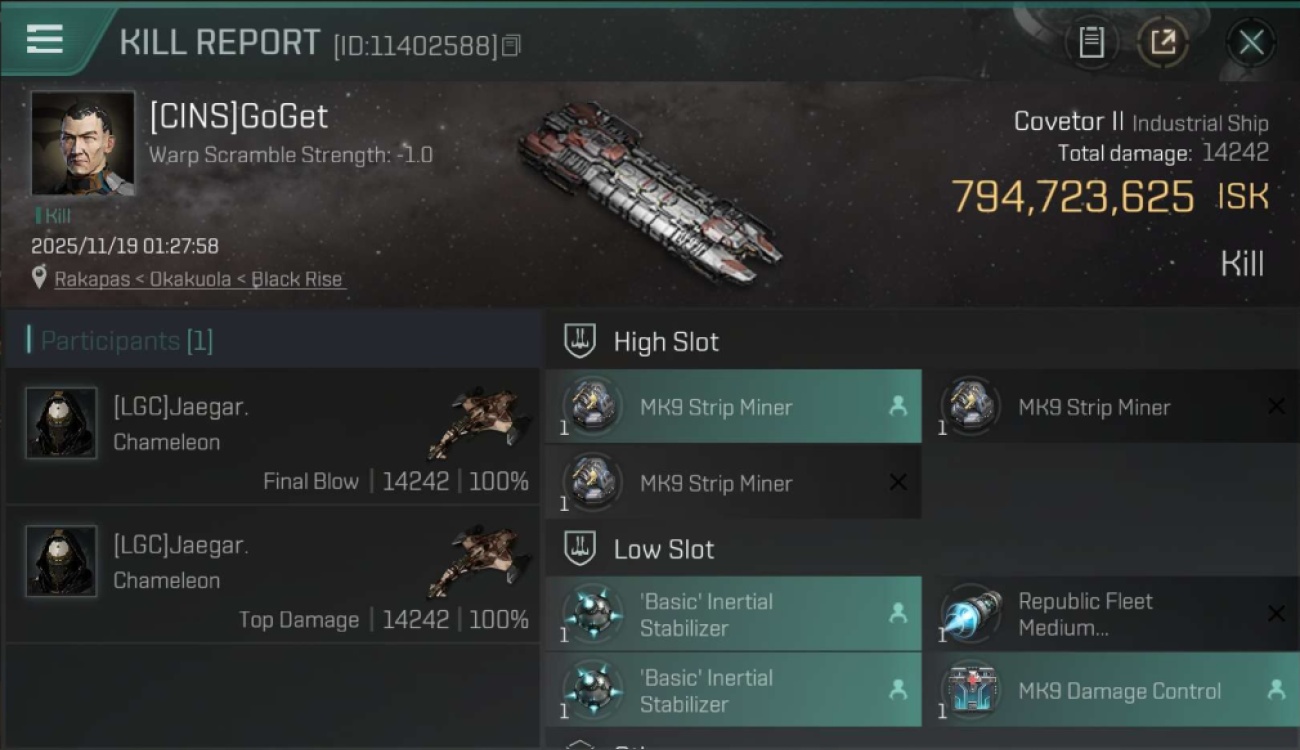The image size is (1300, 750).
Task: Copy the kill report ID icon
Action: (511, 45)
